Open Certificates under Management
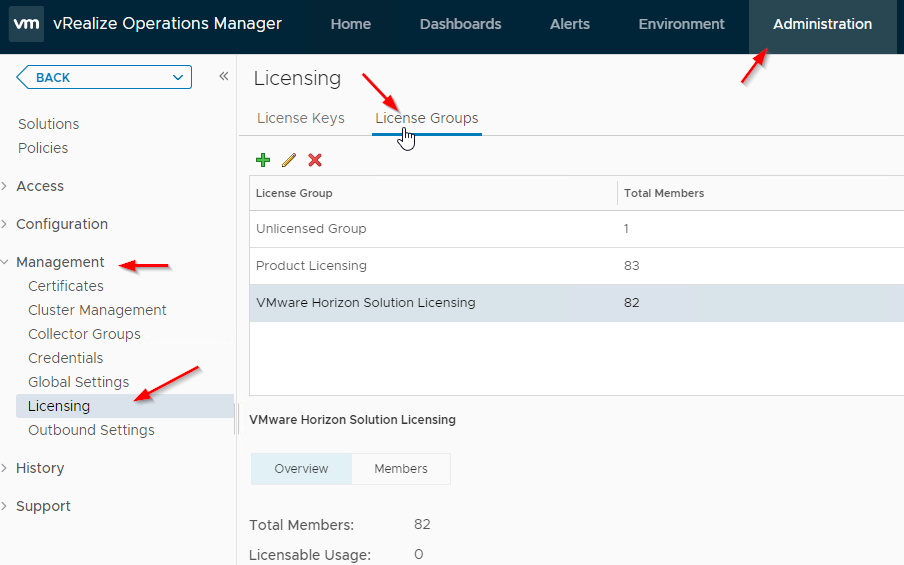Viewport: 904px width, 565px height. pos(66,286)
